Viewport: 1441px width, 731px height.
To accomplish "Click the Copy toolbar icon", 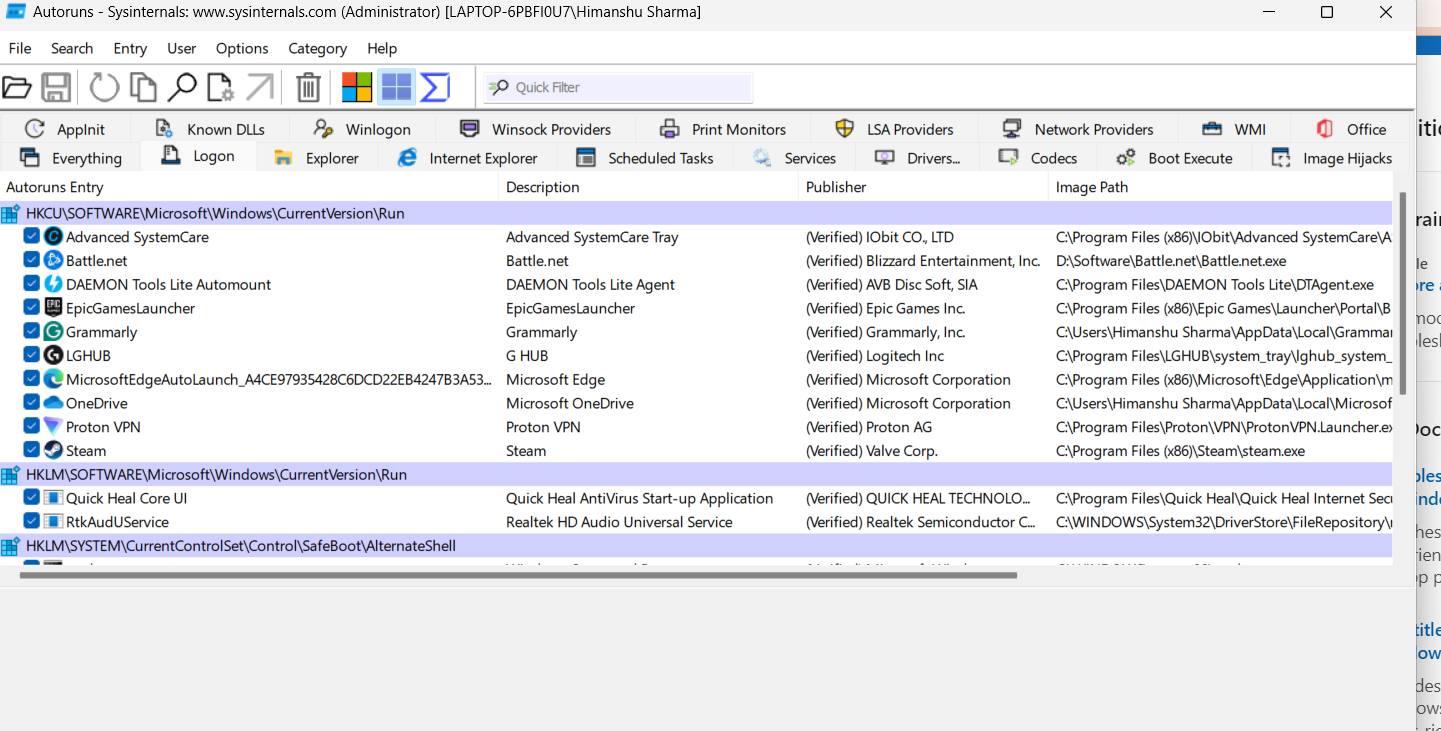I will (x=143, y=87).
